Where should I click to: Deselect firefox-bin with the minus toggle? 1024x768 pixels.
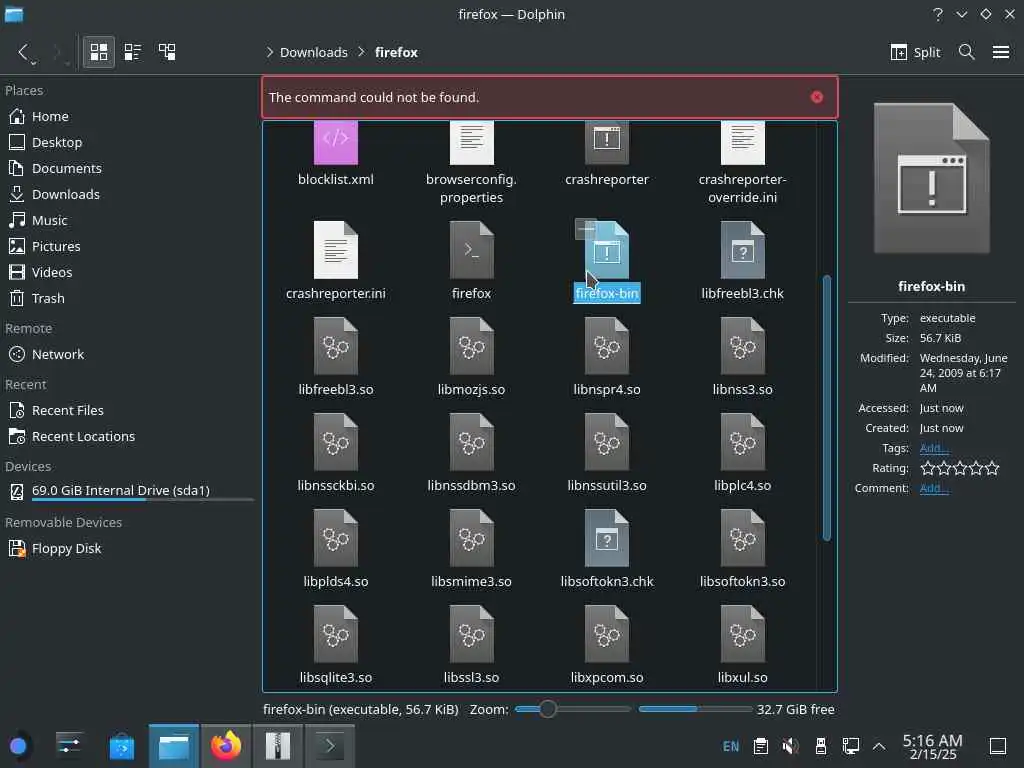coord(586,229)
